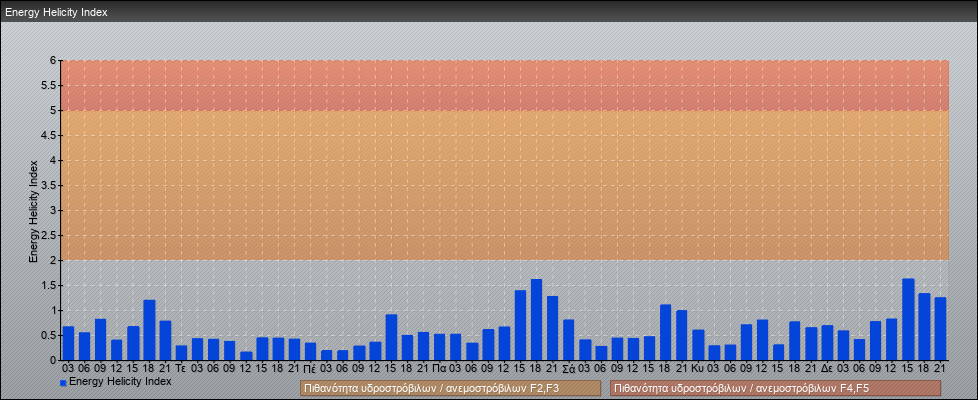Click the Πα day marker on x-axis
Viewport: 978px width, 400px height.
coord(439,368)
